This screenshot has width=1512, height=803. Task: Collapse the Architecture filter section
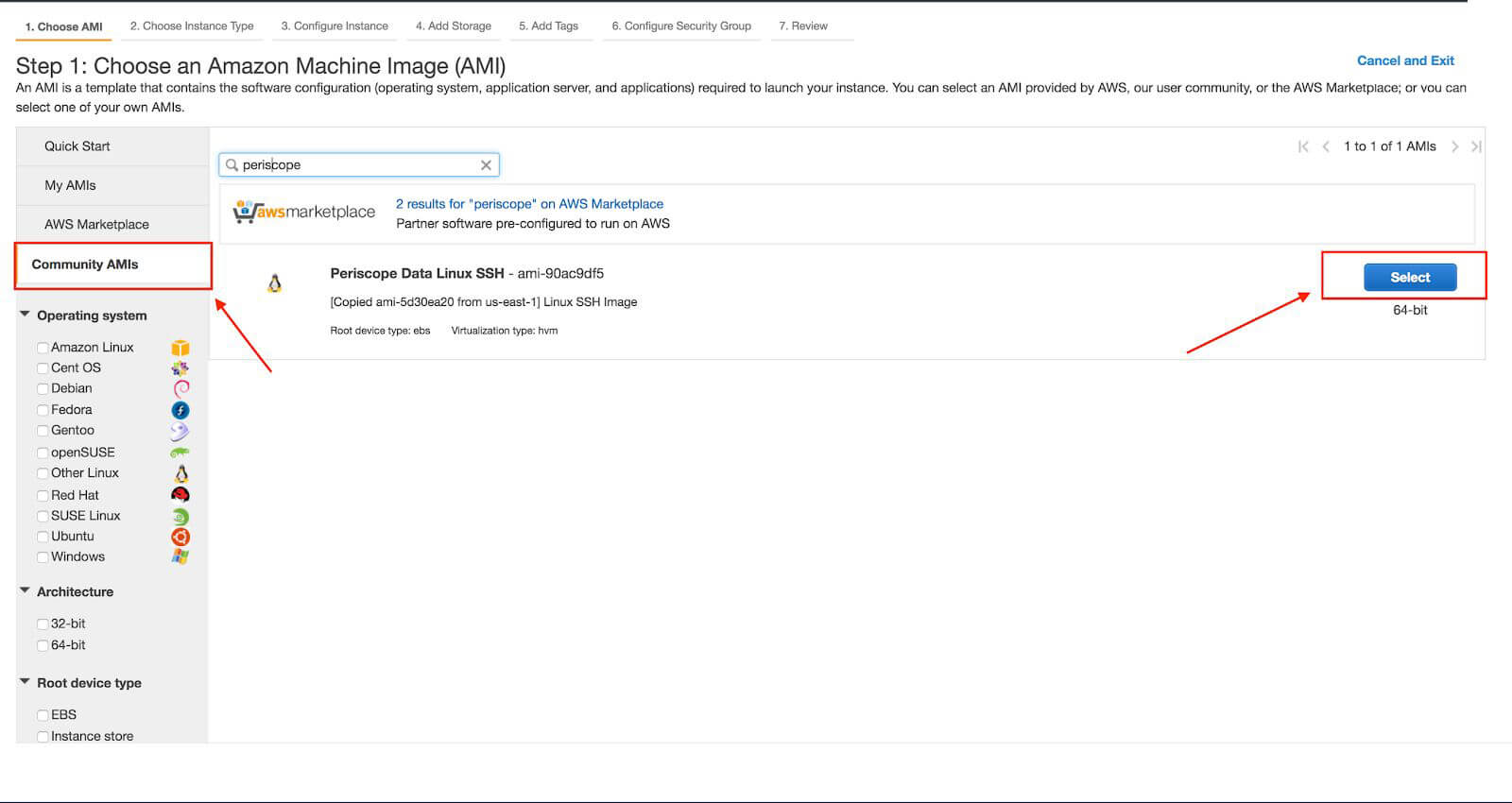pos(26,590)
